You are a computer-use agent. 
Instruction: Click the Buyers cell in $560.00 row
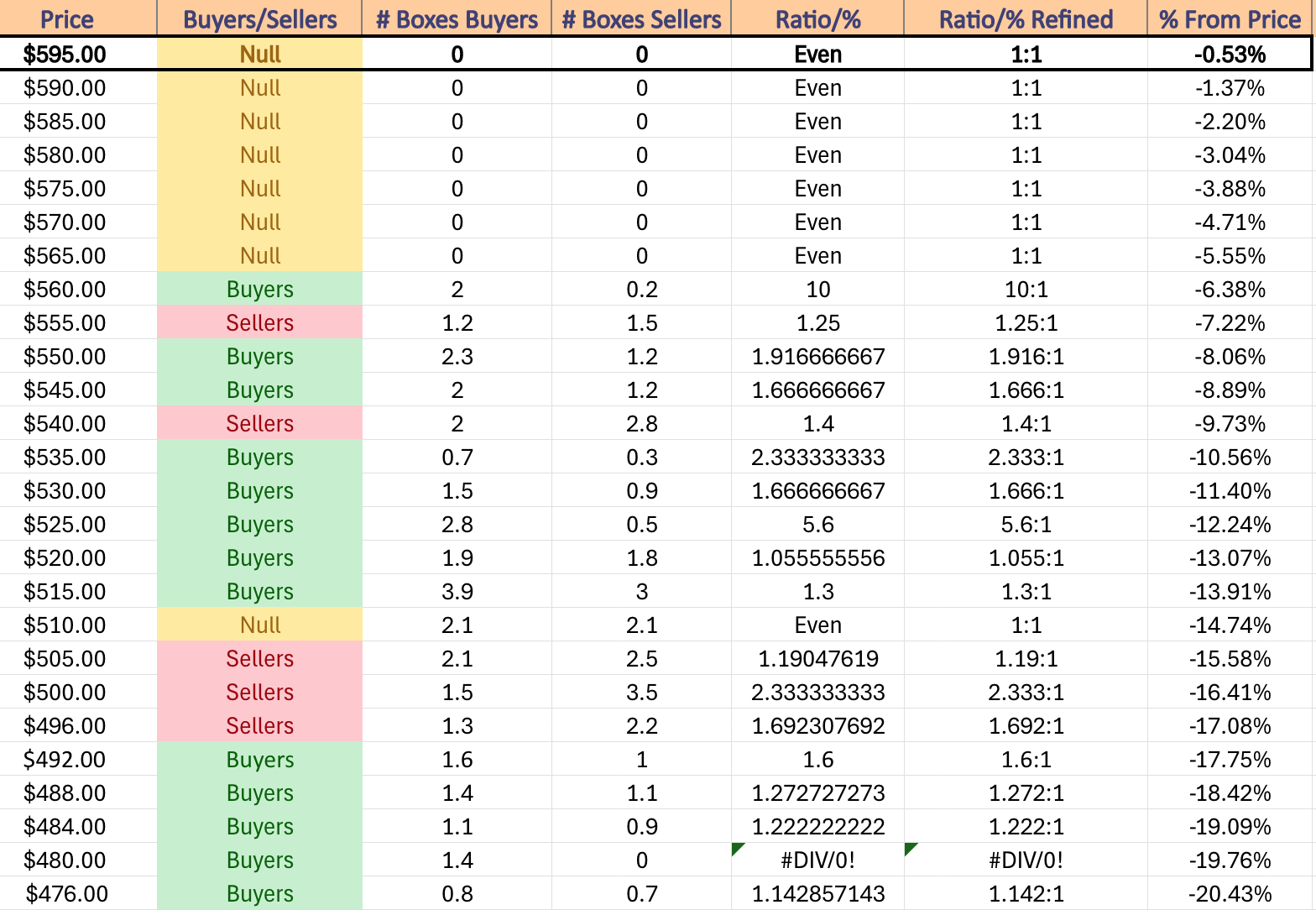click(259, 289)
